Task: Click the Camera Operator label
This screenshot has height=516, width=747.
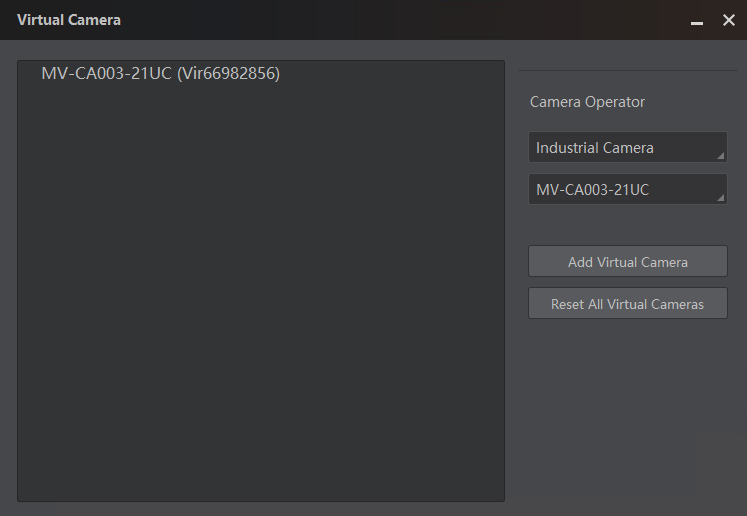Action: (x=587, y=102)
